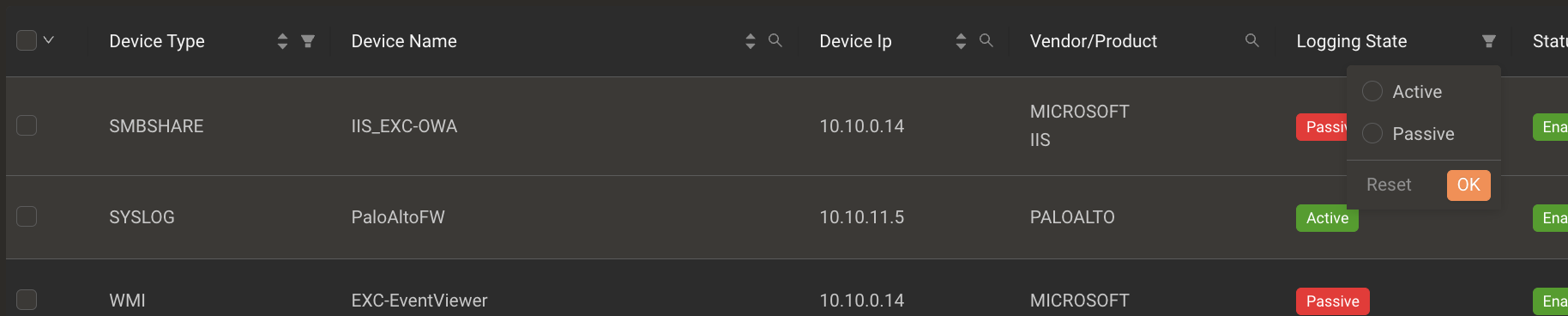The width and height of the screenshot is (1568, 316).
Task: Check the WMI row checkbox
Action: point(27,300)
